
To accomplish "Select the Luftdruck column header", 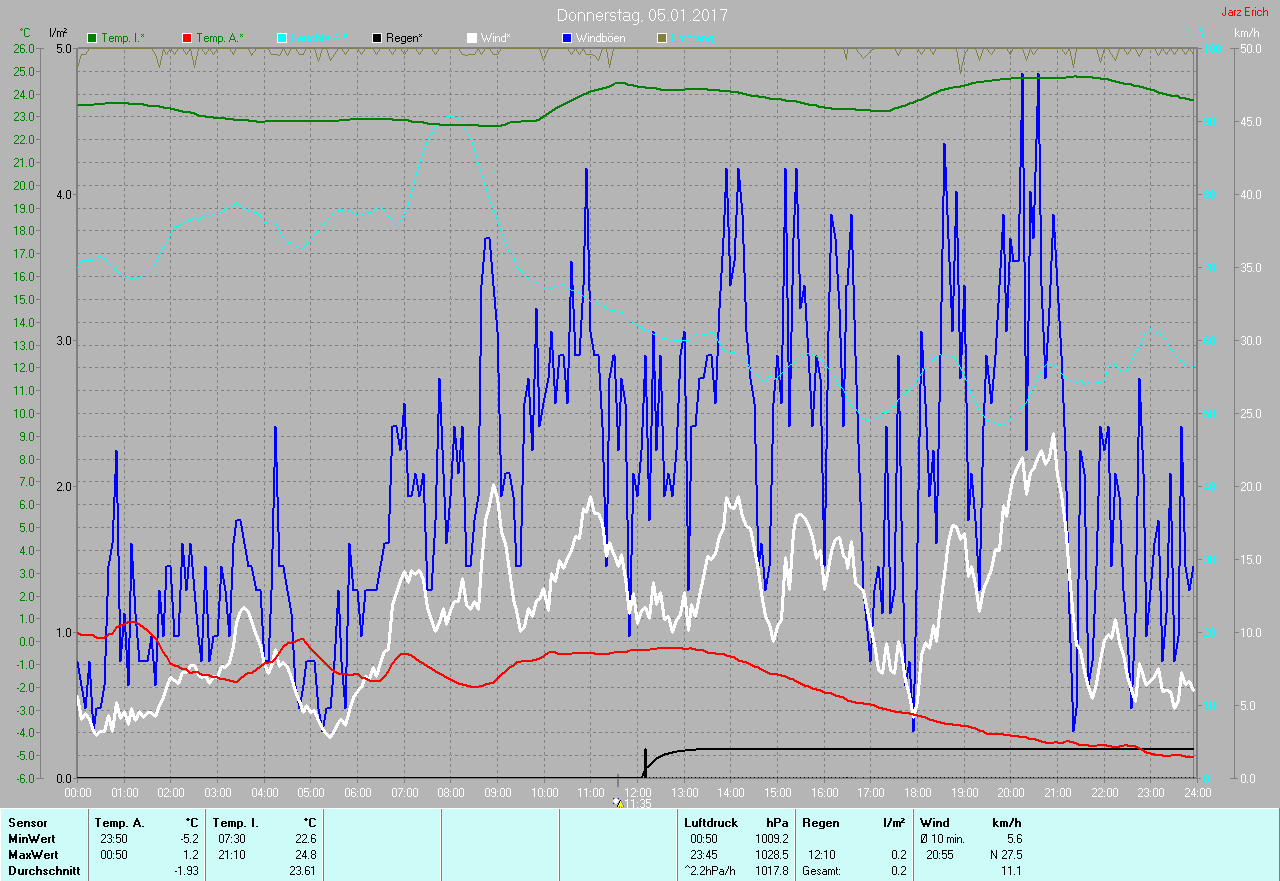I will pos(710,823).
